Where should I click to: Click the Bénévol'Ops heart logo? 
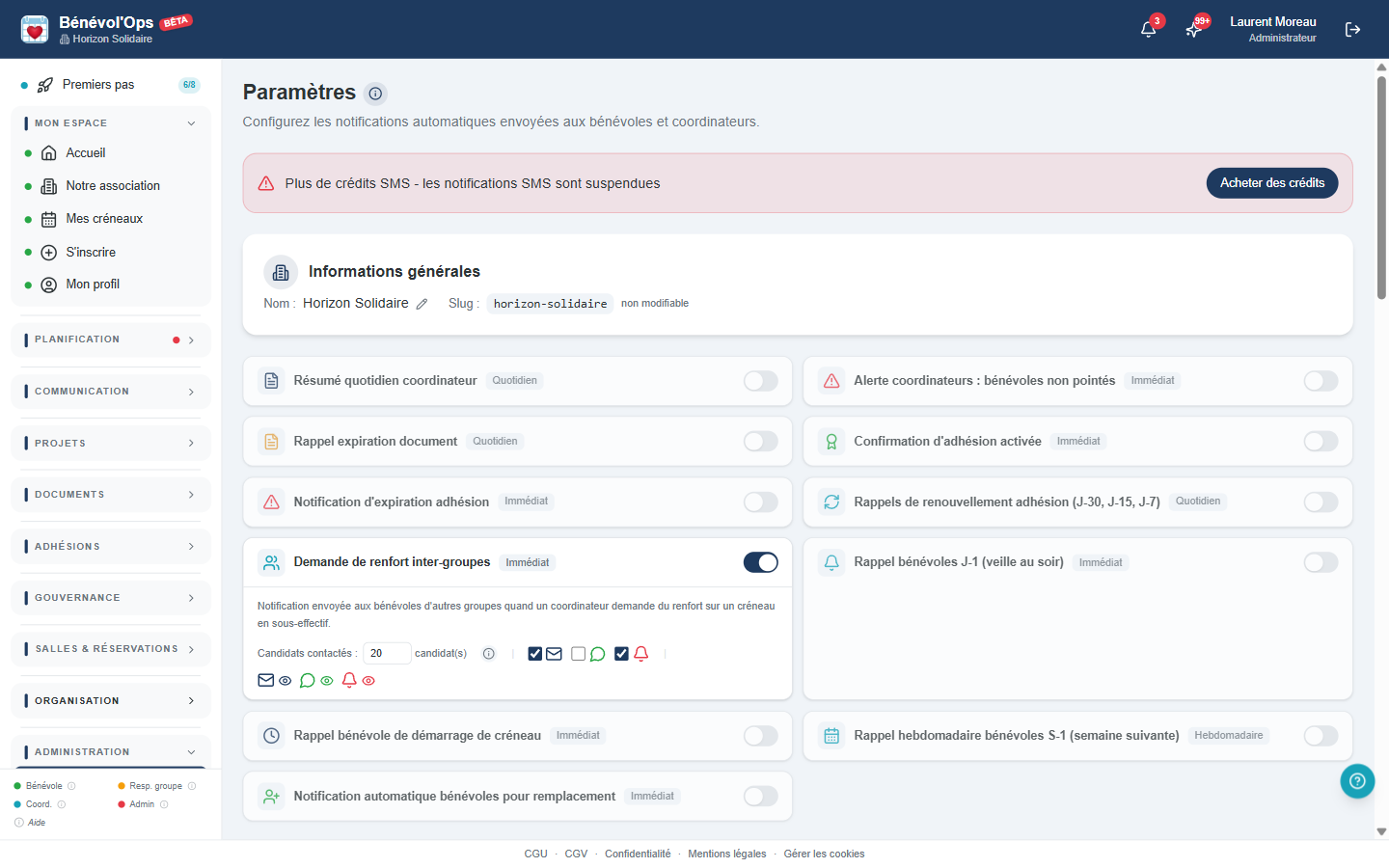[35, 29]
